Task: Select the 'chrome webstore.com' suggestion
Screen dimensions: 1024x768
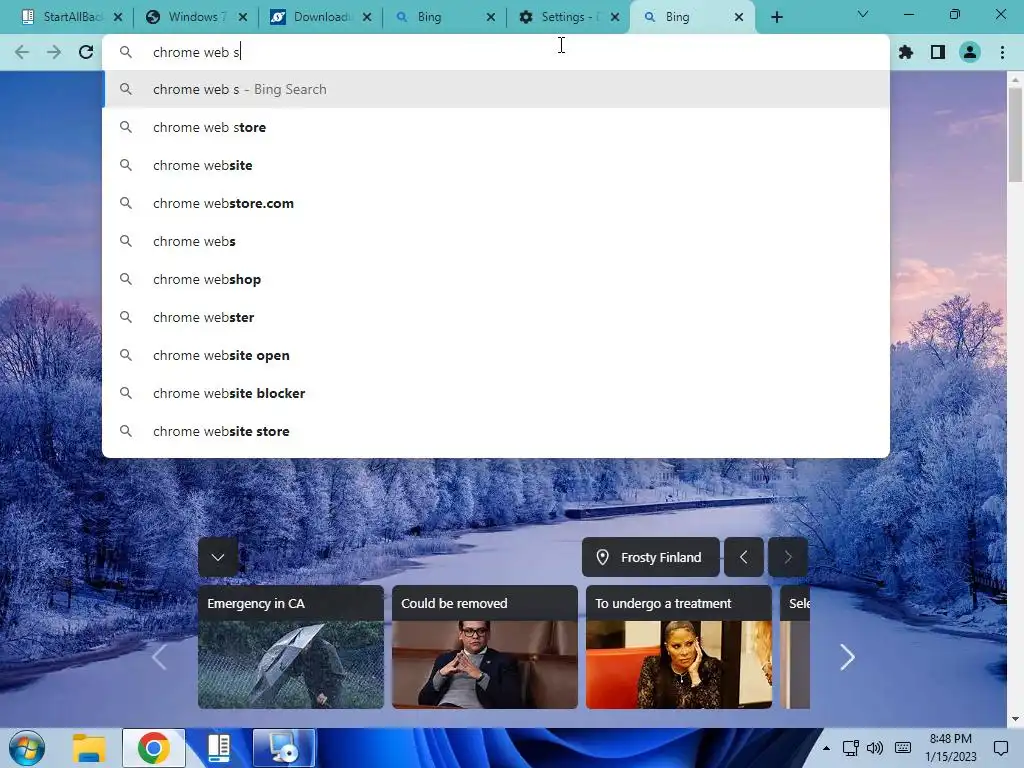Action: [496, 203]
